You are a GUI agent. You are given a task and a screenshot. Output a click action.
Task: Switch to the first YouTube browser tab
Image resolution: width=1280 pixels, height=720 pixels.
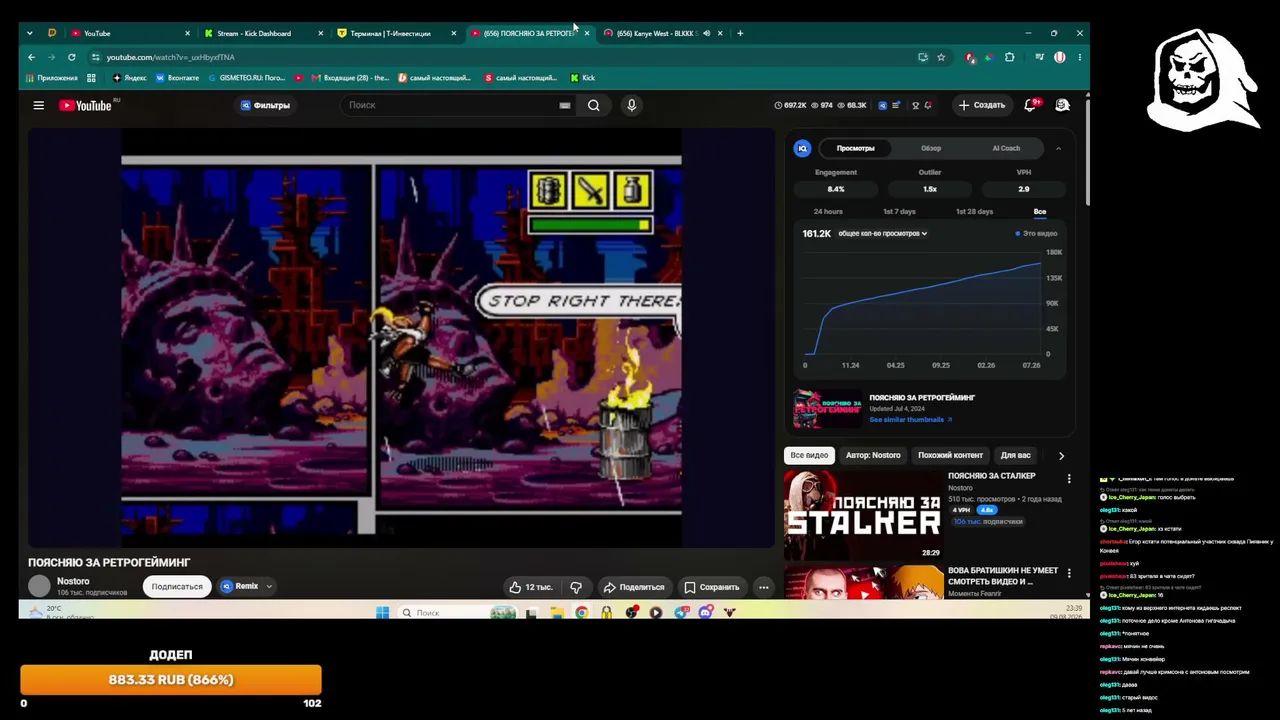coord(130,33)
